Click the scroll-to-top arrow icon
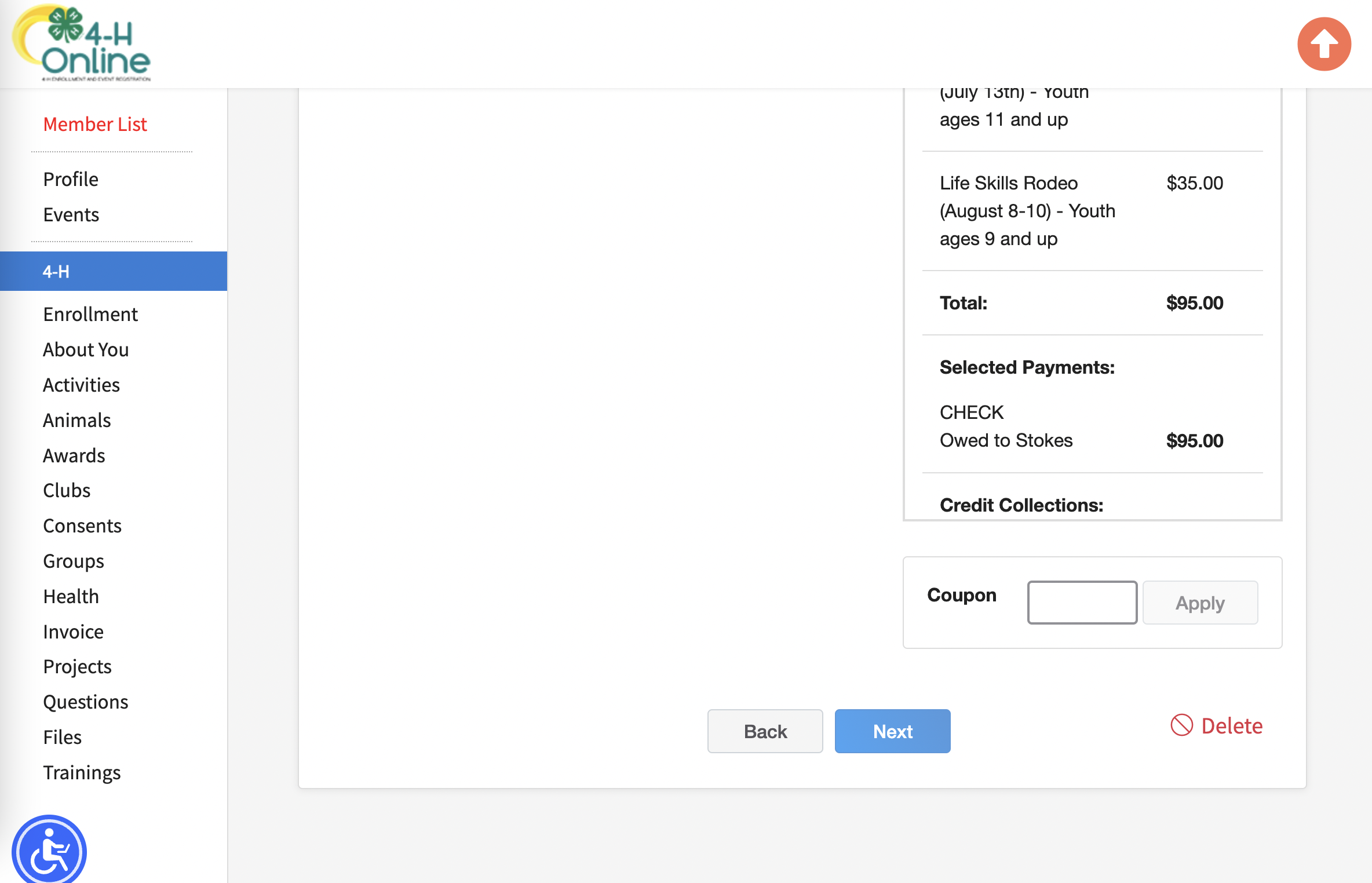1372x883 pixels. point(1324,44)
